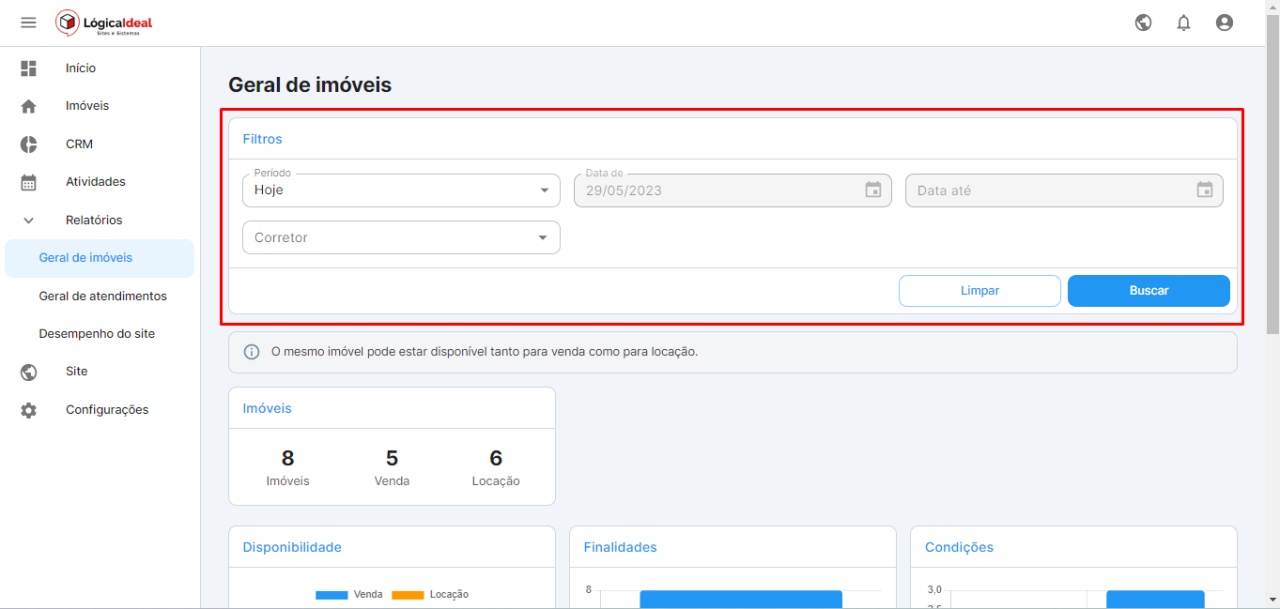Open the Data até calendar picker
The width and height of the screenshot is (1280, 609).
(x=1204, y=190)
